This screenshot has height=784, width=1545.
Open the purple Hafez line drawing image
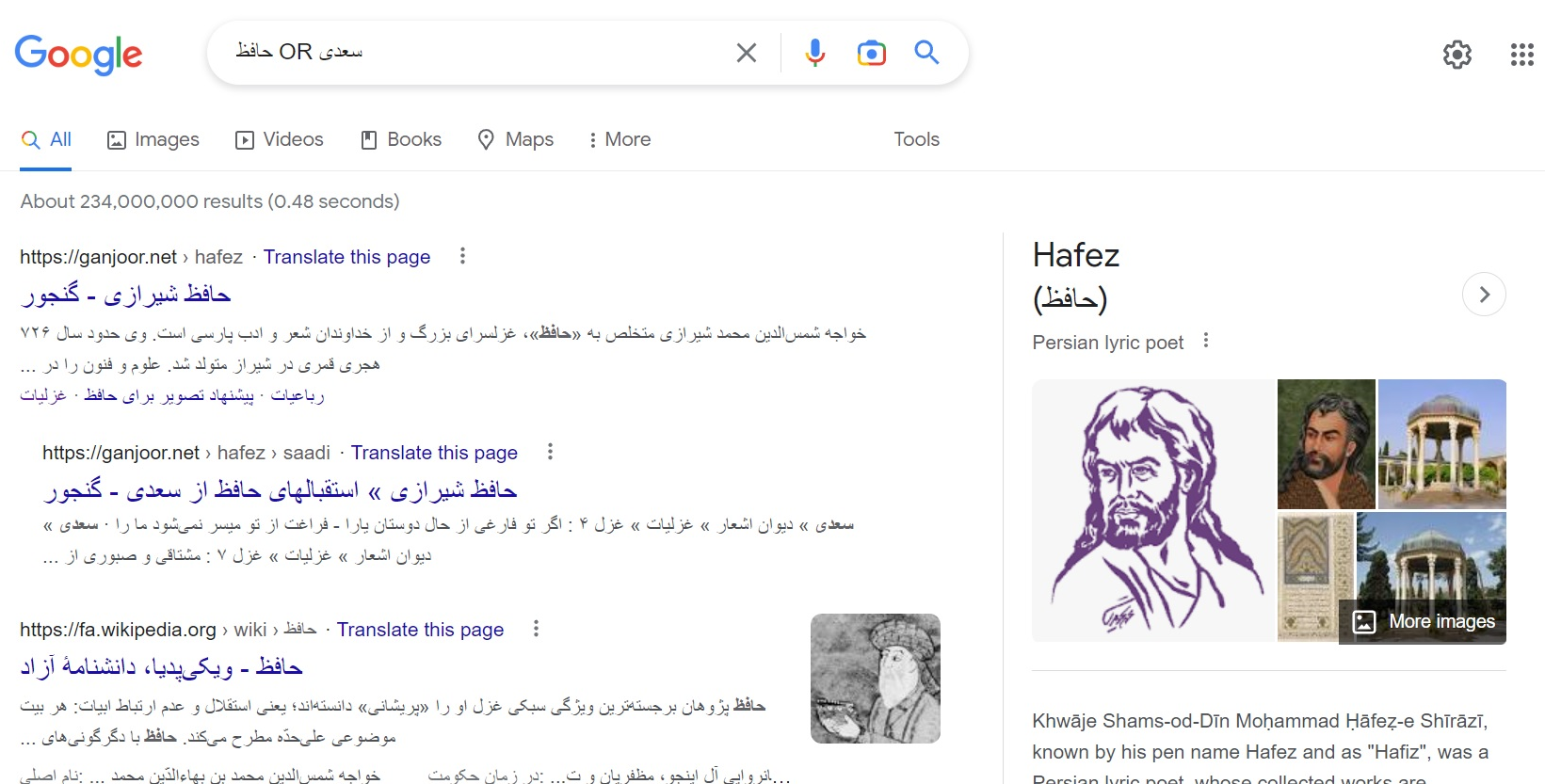pos(1153,510)
